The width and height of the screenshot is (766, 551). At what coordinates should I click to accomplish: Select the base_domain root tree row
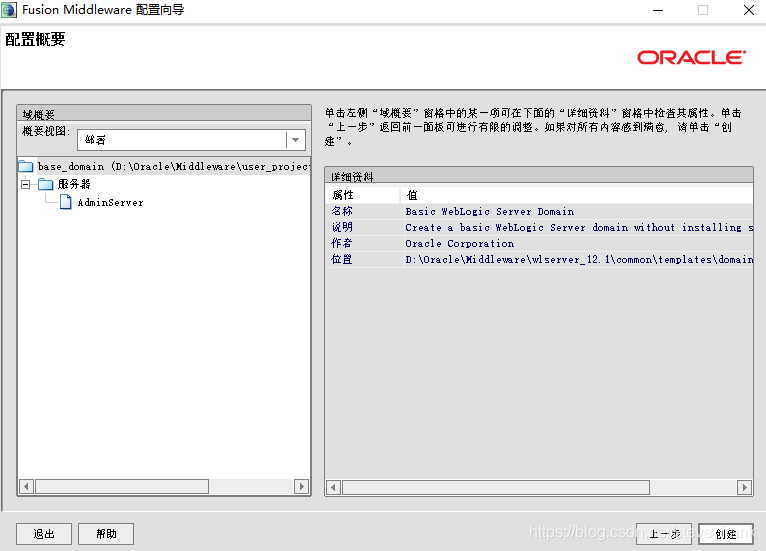pyautogui.click(x=164, y=167)
